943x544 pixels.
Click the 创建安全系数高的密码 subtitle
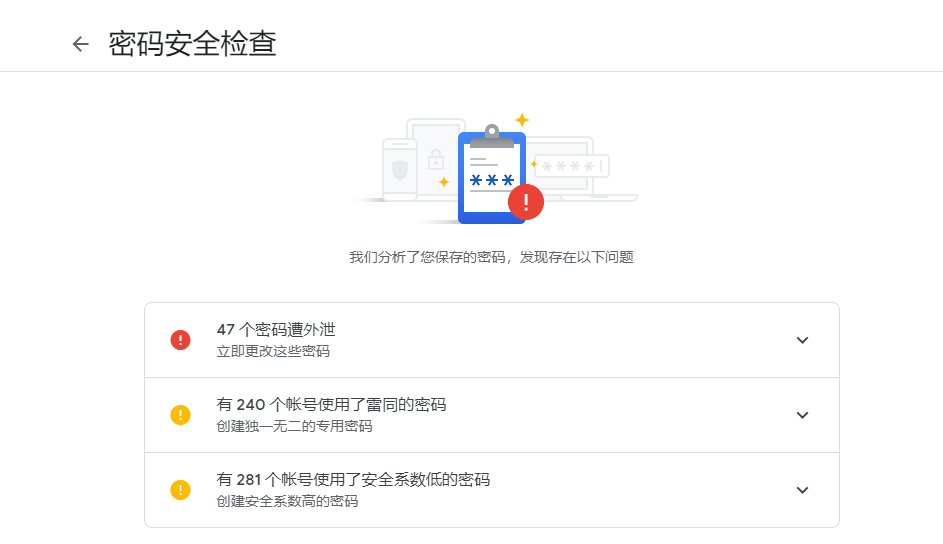pyautogui.click(x=287, y=501)
